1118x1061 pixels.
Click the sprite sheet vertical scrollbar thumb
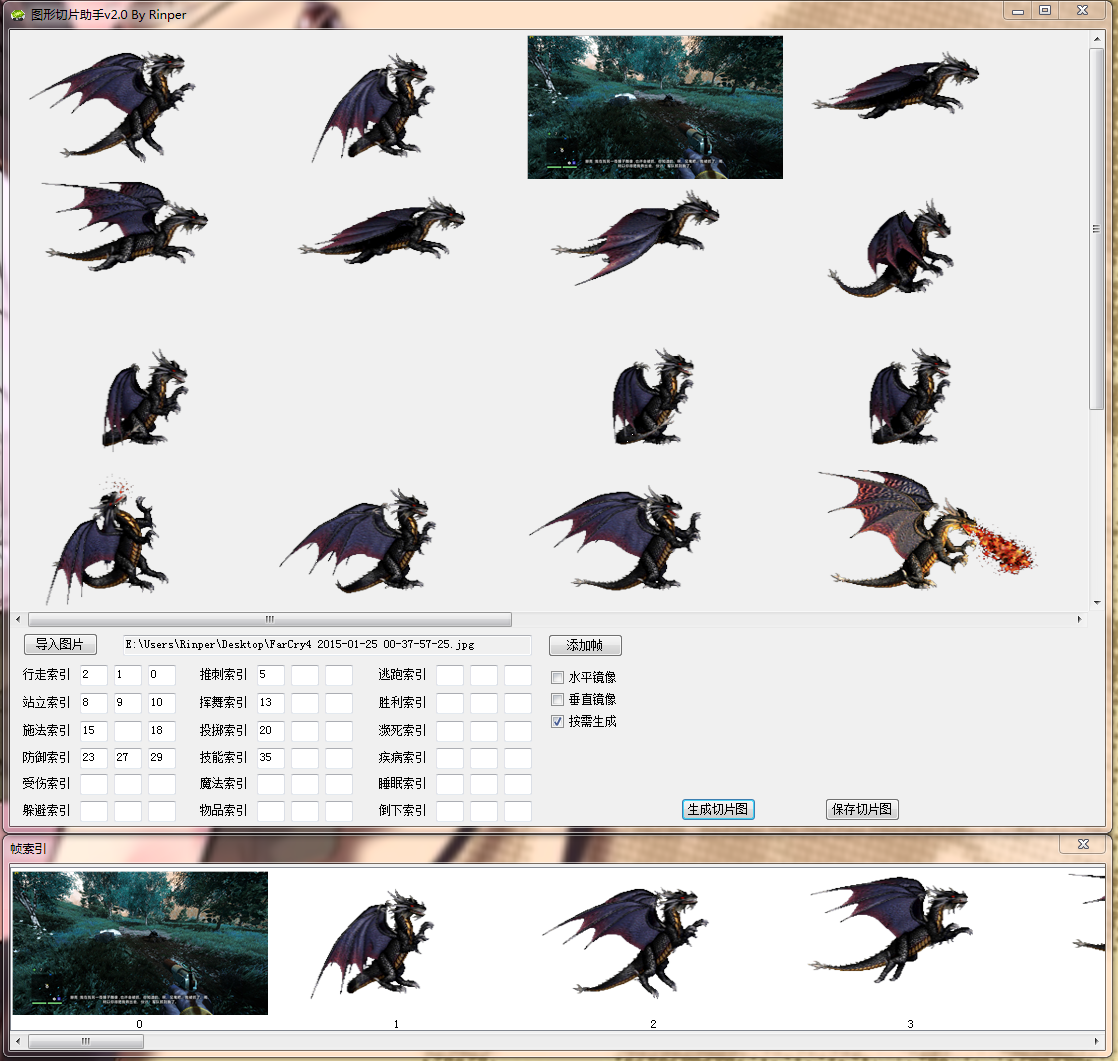click(x=1097, y=228)
